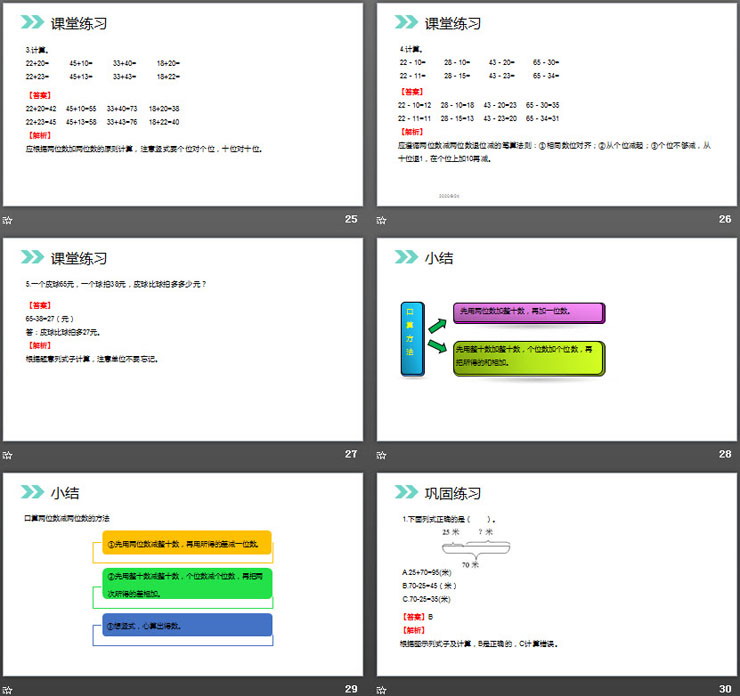The image size is (740, 696).
Task: Click option A.25+70=95 on slide 30
Action: pos(427,572)
